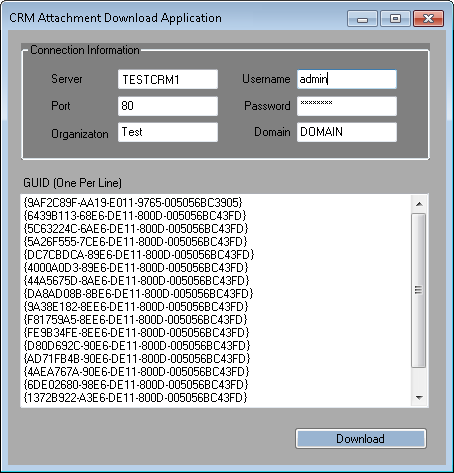The width and height of the screenshot is (454, 473).
Task: Click the GUID list scroll up arrow
Action: coord(419,204)
